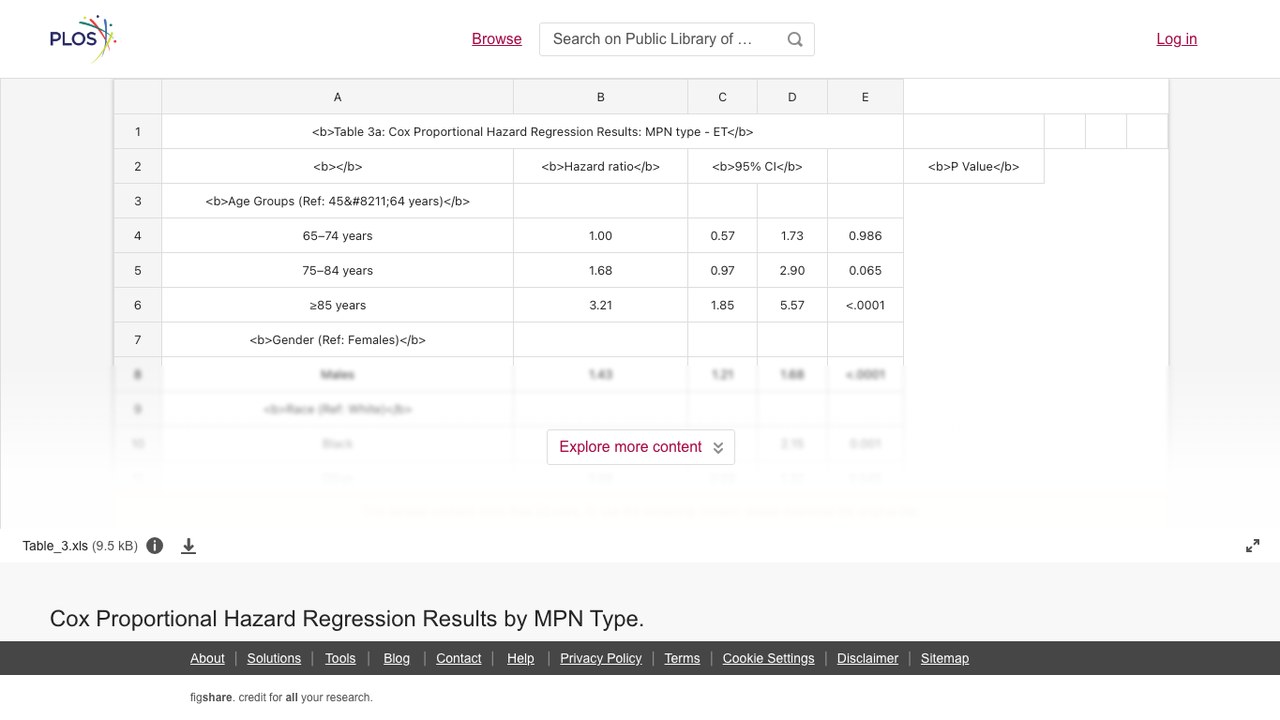Click P value 0.986
1280x720 pixels.
point(865,236)
